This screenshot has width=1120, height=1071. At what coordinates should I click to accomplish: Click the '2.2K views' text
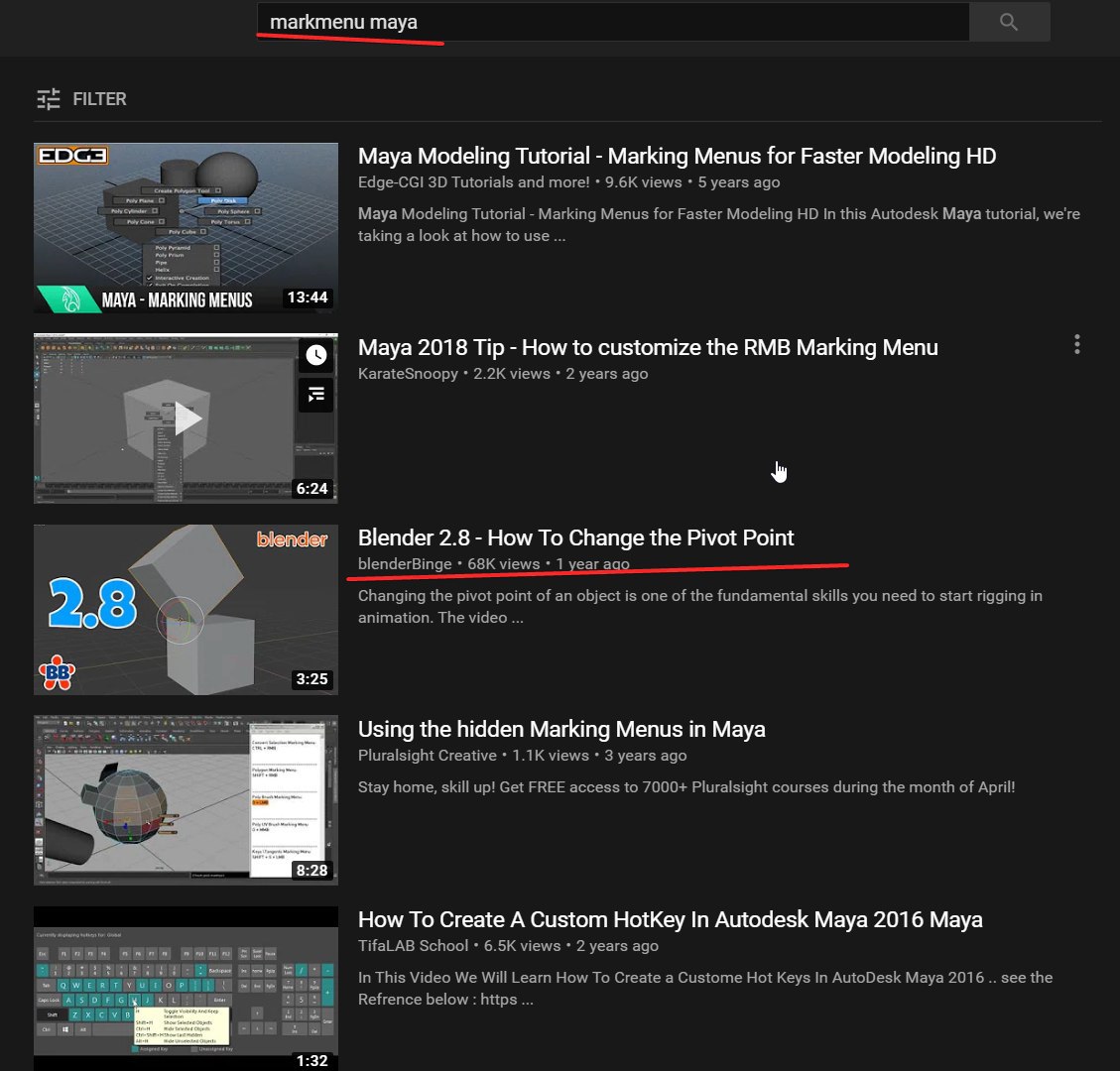pyautogui.click(x=512, y=374)
